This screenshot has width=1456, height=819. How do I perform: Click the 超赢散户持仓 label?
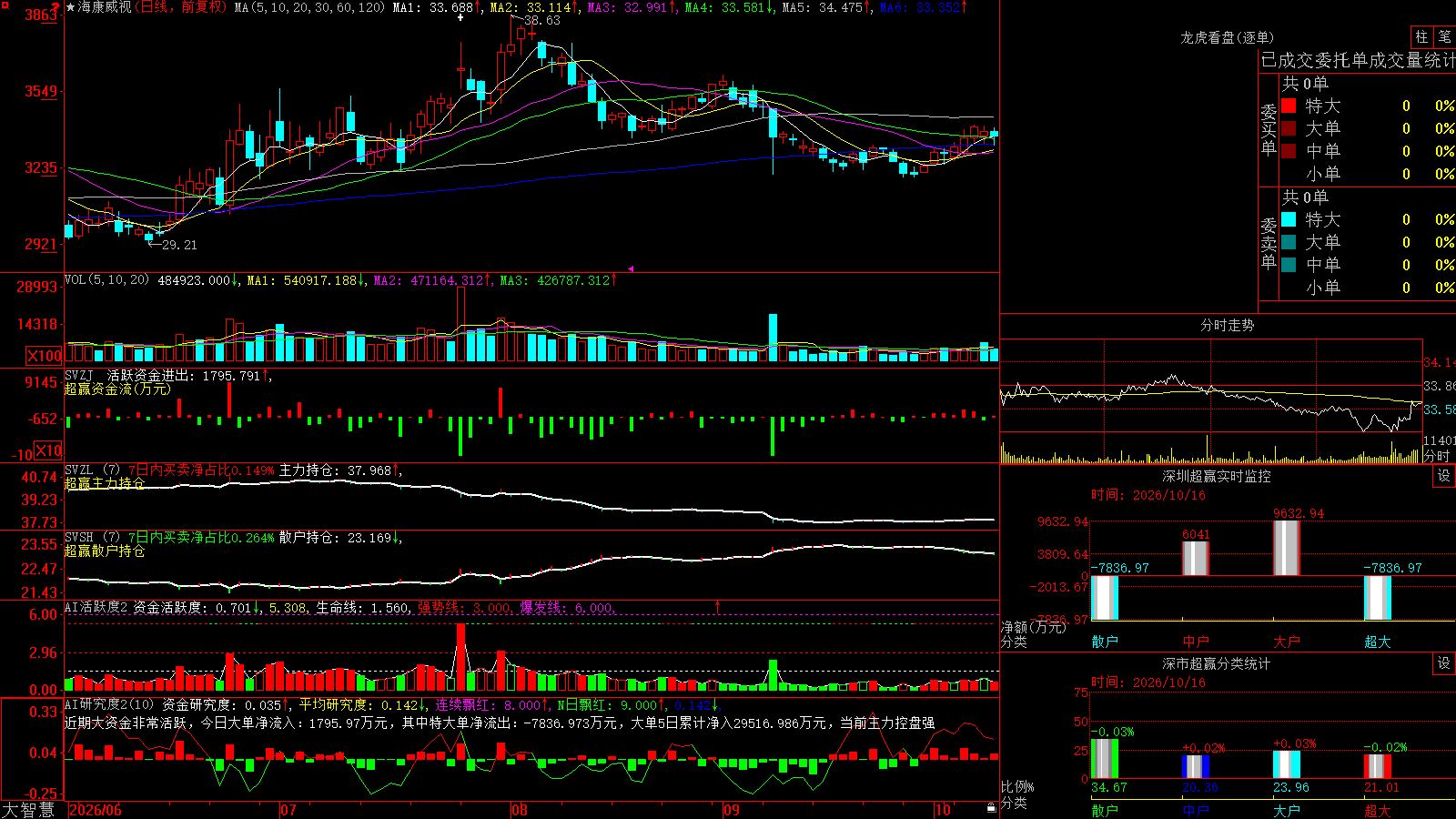[x=105, y=551]
